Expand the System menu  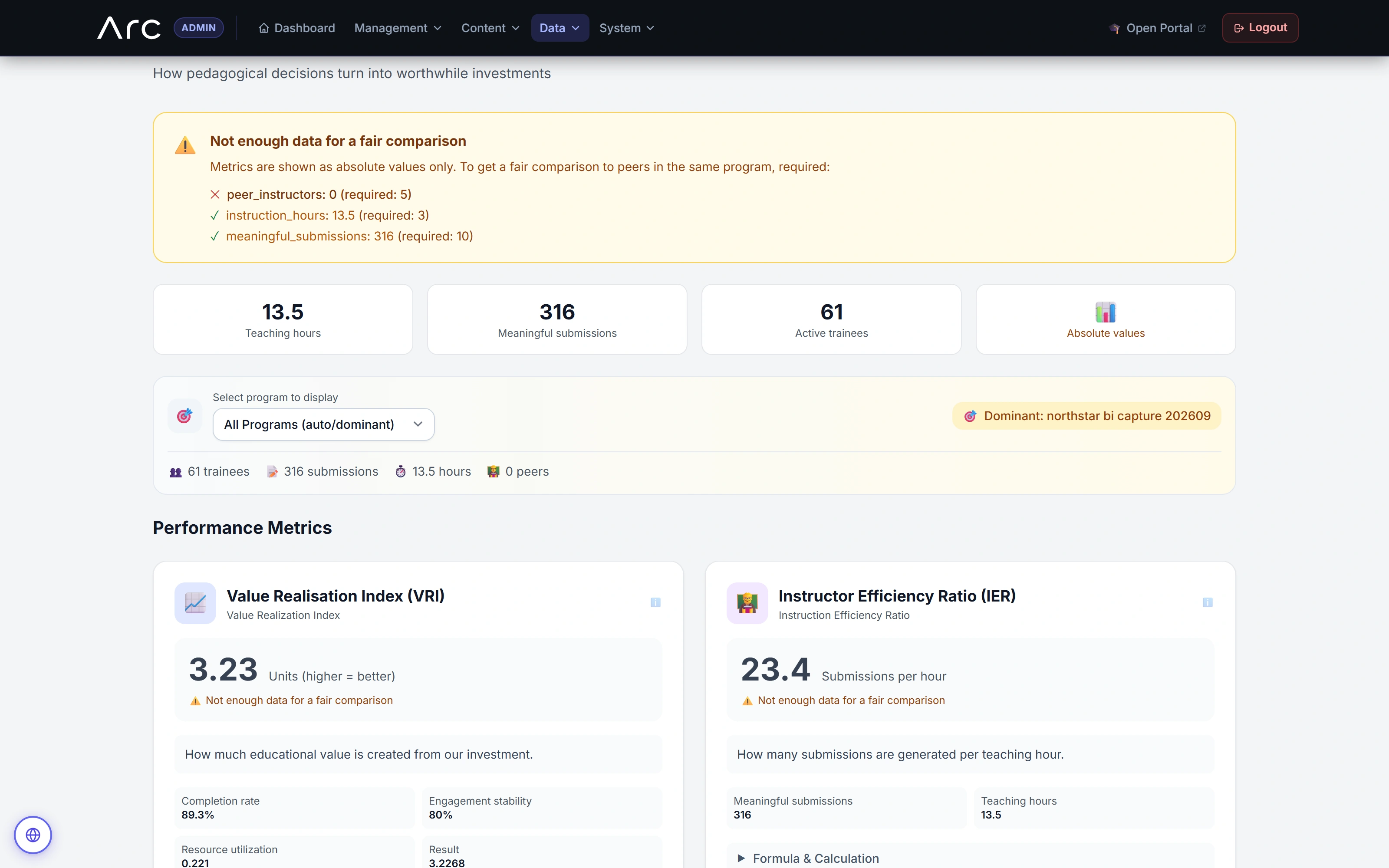click(626, 27)
